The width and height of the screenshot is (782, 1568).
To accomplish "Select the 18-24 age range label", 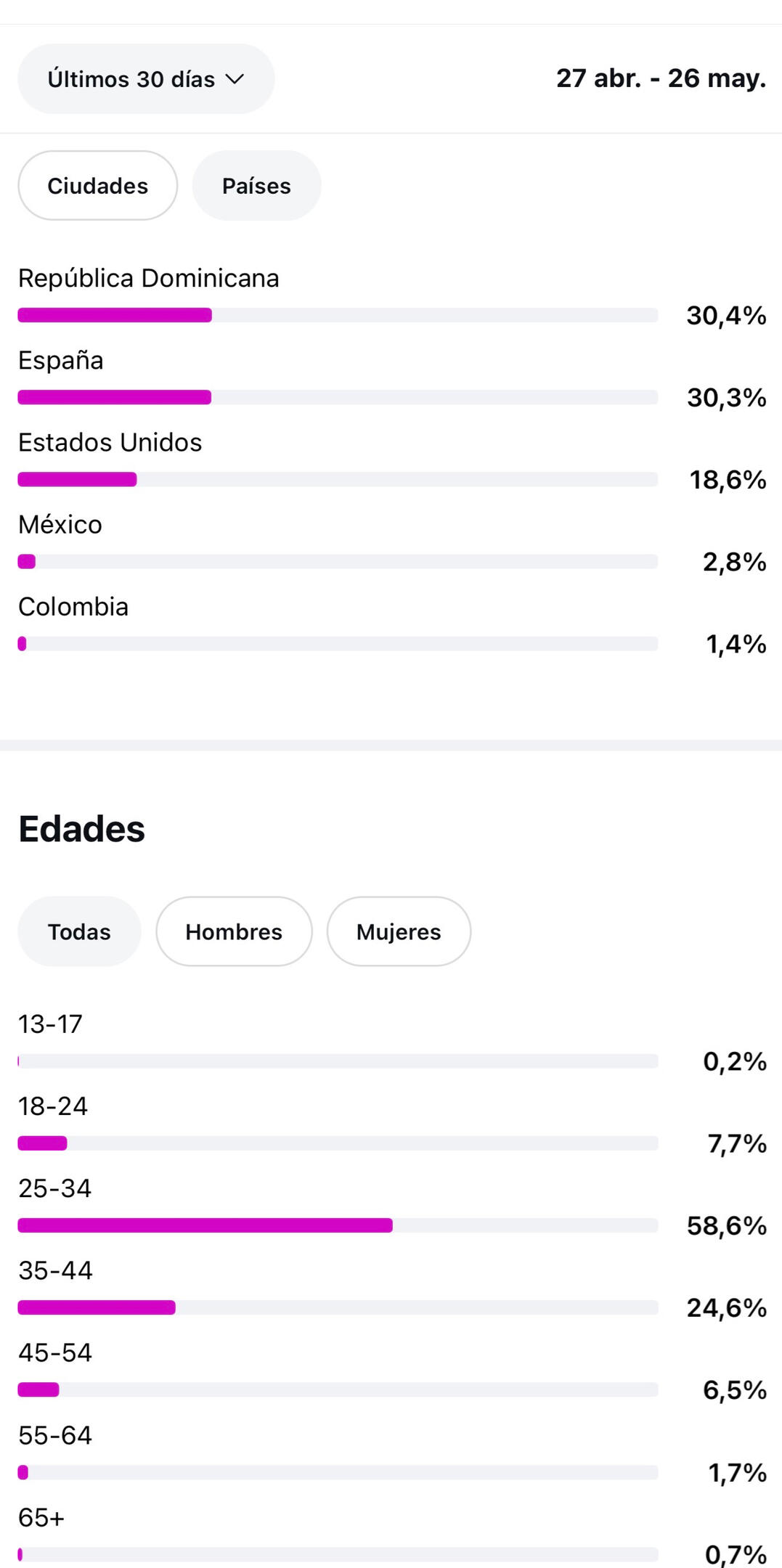I will [x=53, y=1106].
